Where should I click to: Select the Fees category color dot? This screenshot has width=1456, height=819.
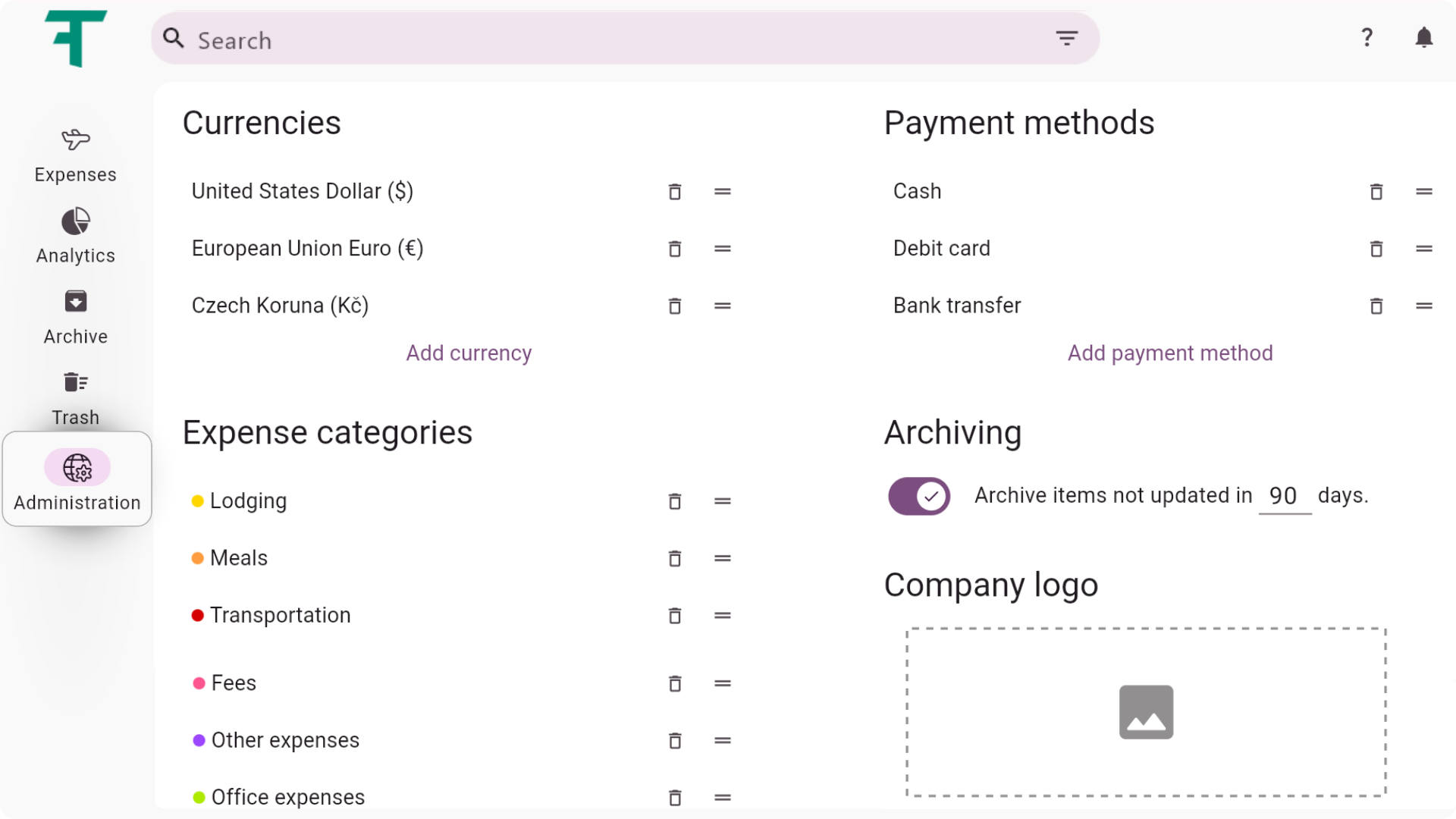[x=198, y=682]
